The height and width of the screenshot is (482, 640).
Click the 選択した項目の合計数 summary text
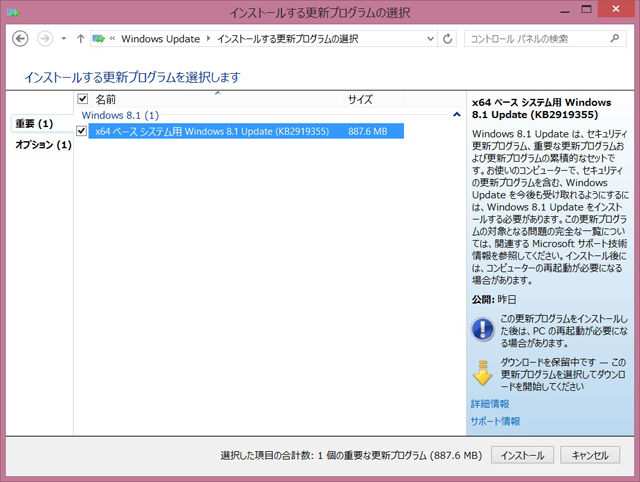click(351, 455)
